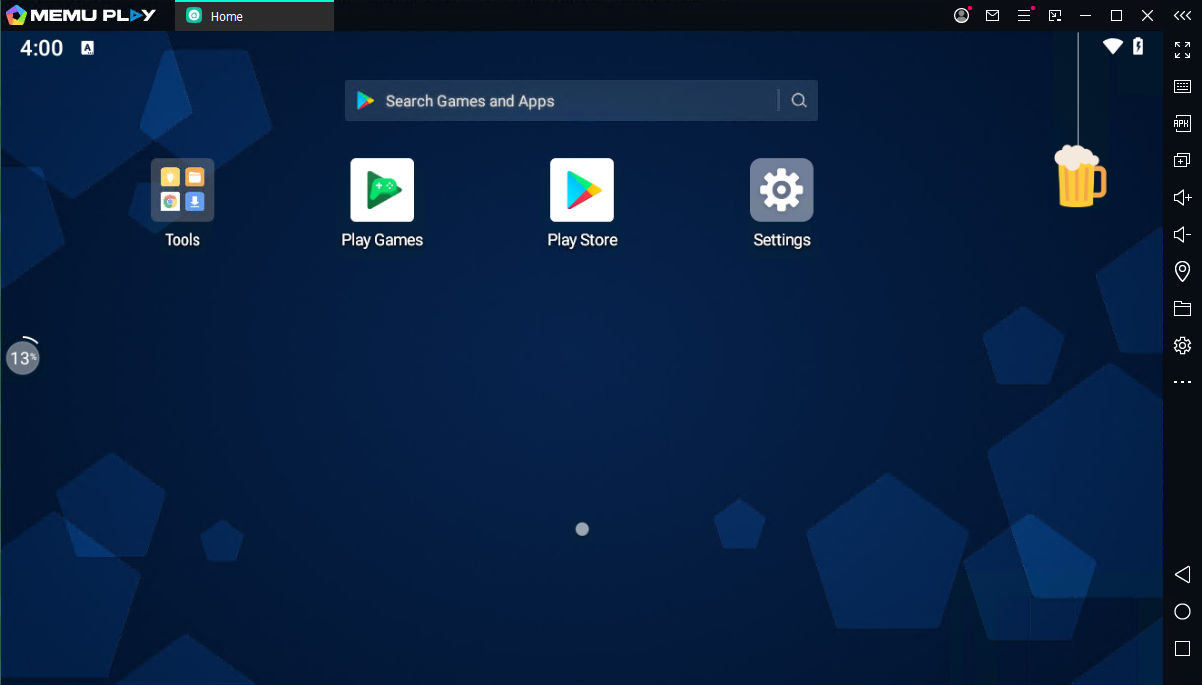
Task: Open the shared folder icon
Action: tap(1182, 308)
